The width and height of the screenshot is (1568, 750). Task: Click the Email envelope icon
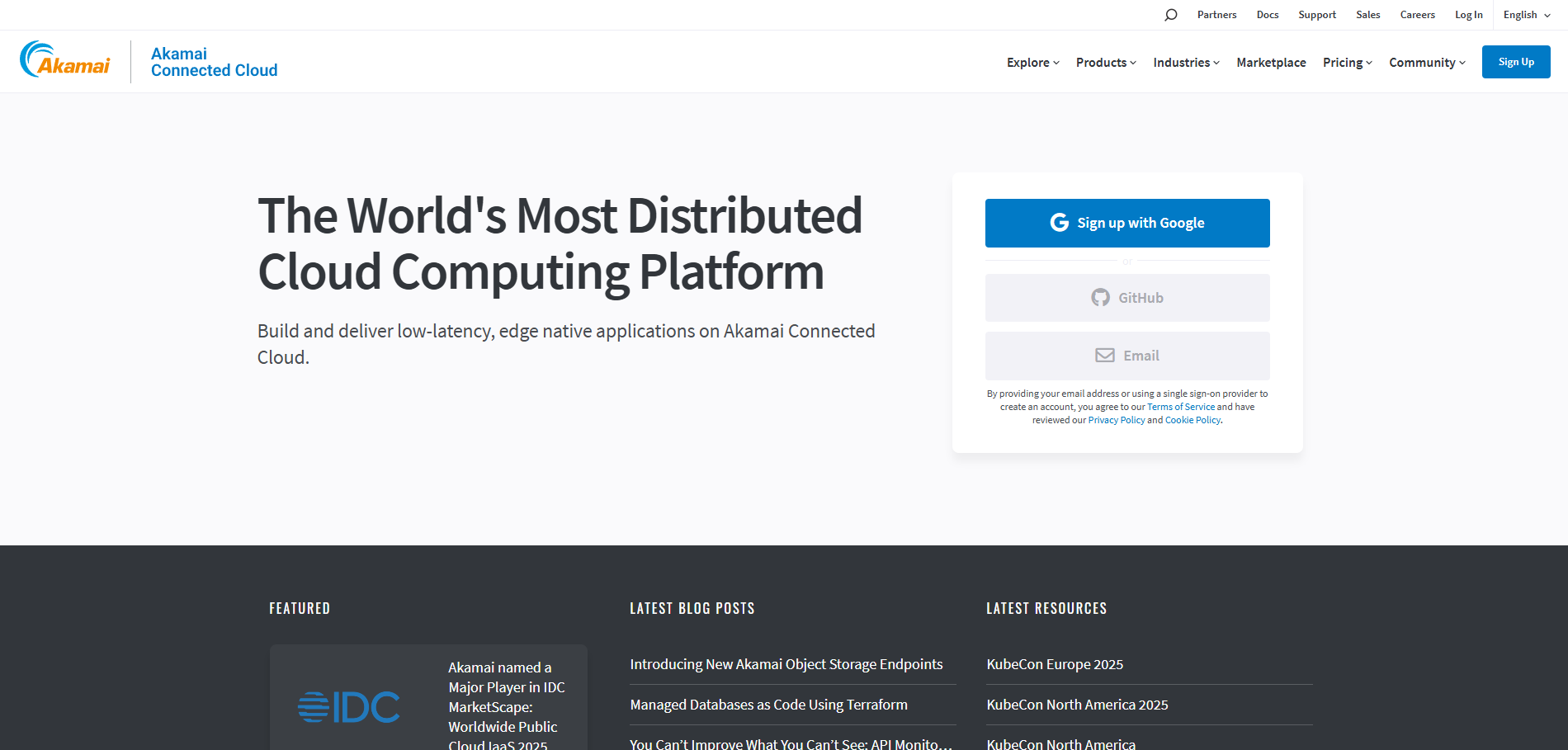(1104, 356)
